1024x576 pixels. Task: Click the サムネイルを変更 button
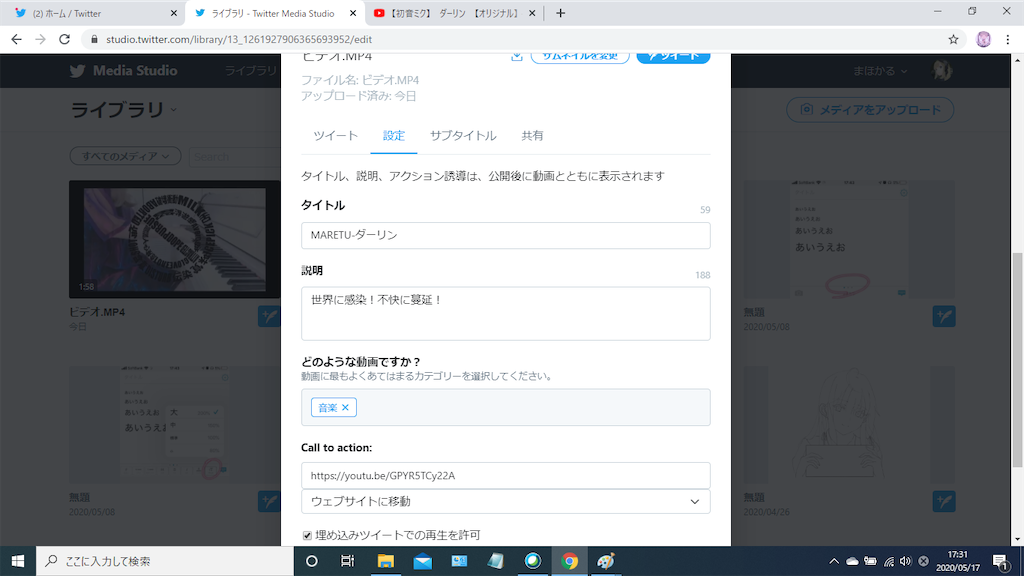580,57
